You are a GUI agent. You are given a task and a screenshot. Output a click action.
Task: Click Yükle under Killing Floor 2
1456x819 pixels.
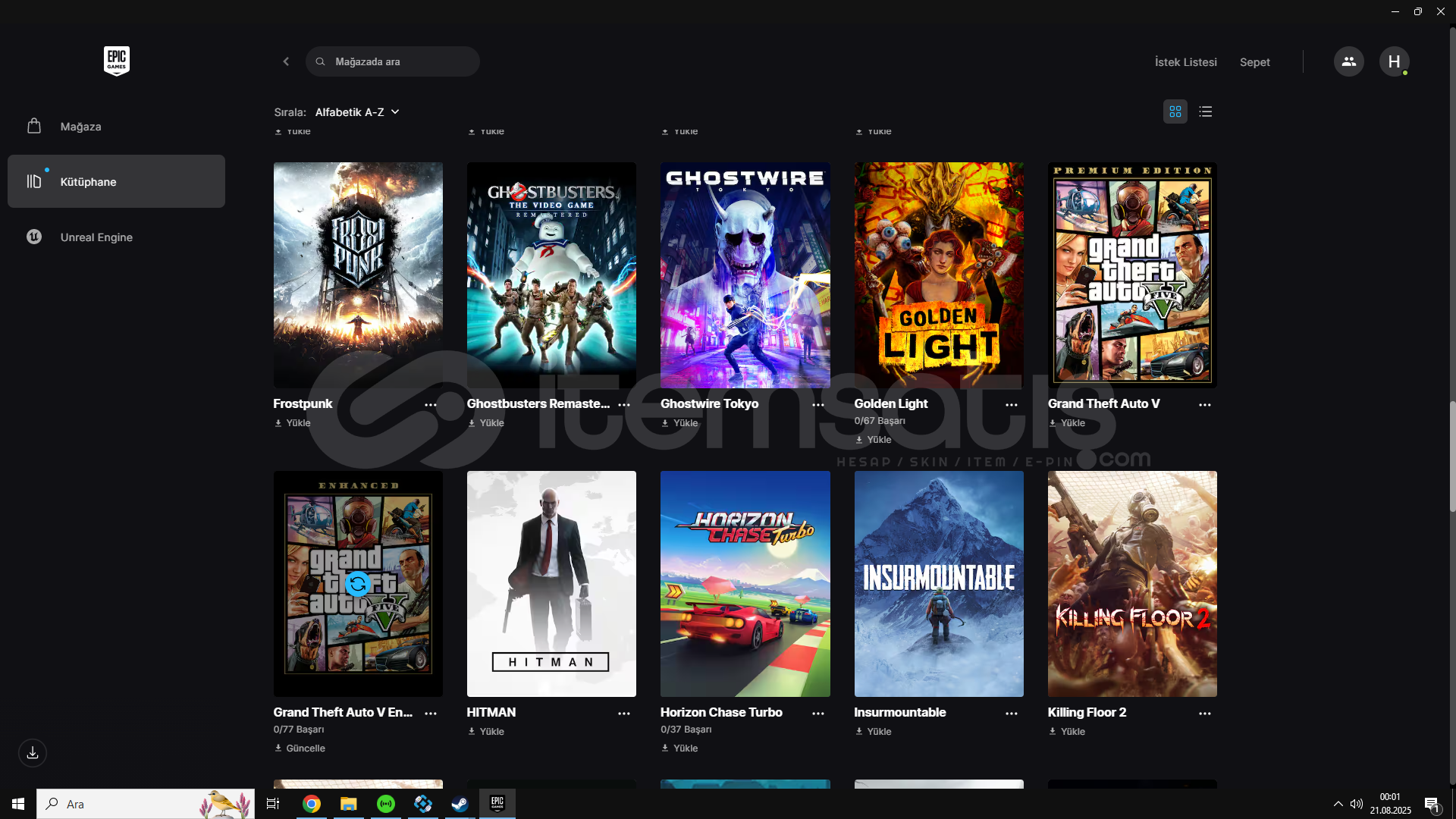[1067, 732]
